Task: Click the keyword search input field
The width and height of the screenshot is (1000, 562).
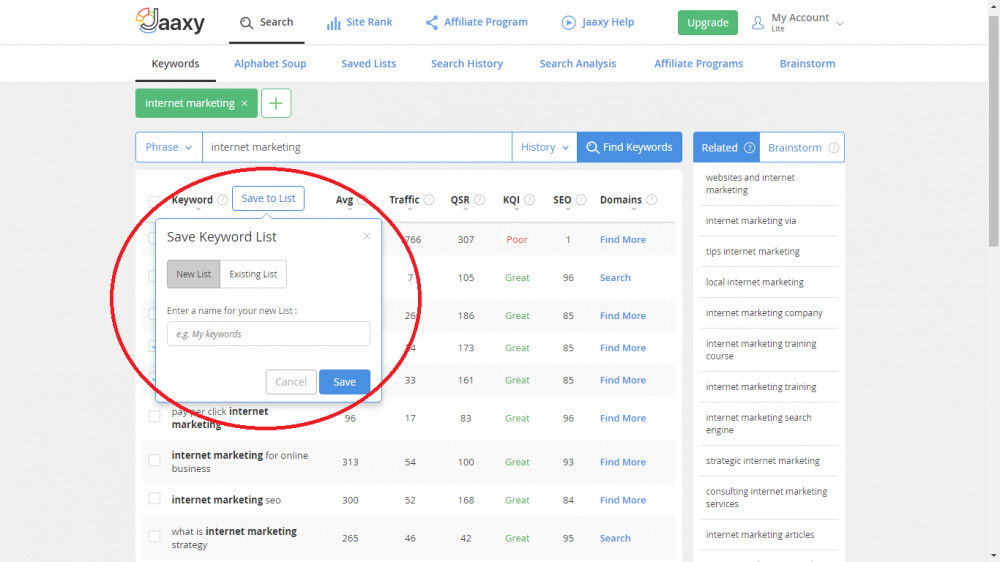Action: pos(357,147)
